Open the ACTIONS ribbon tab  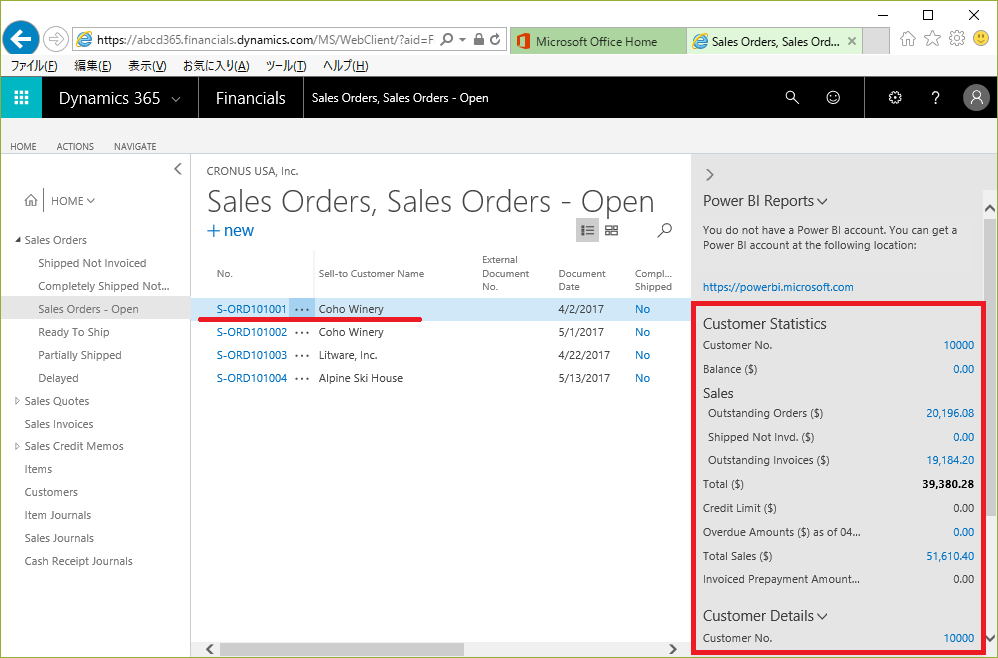[x=75, y=146]
